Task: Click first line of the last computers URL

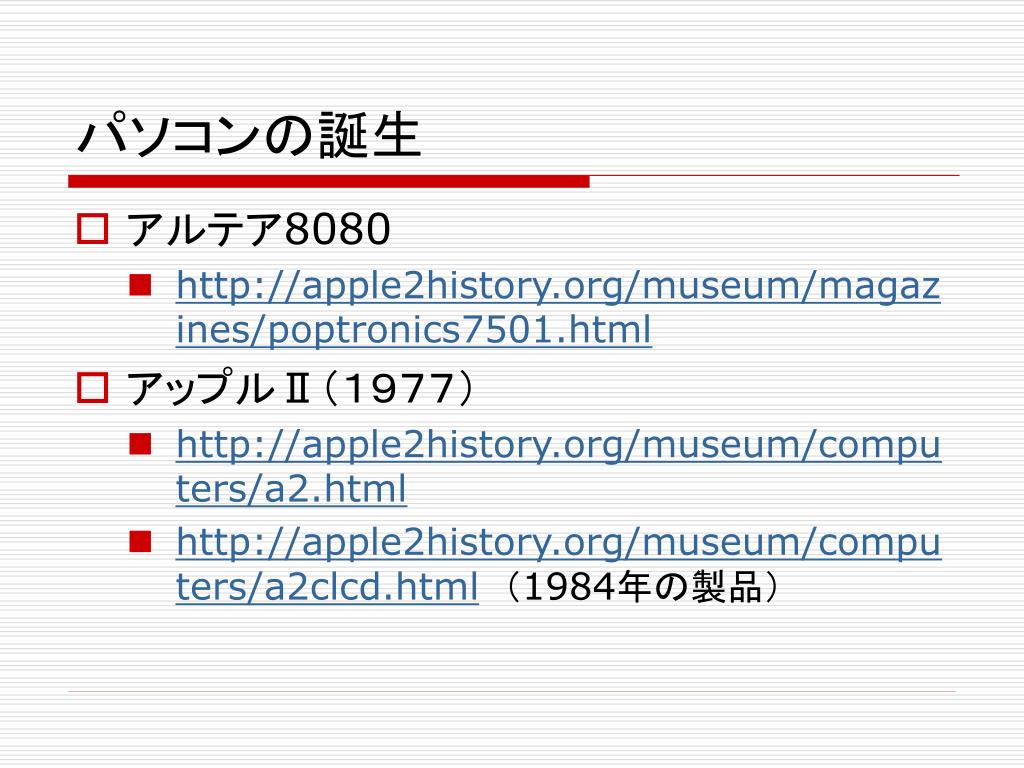Action: click(558, 542)
